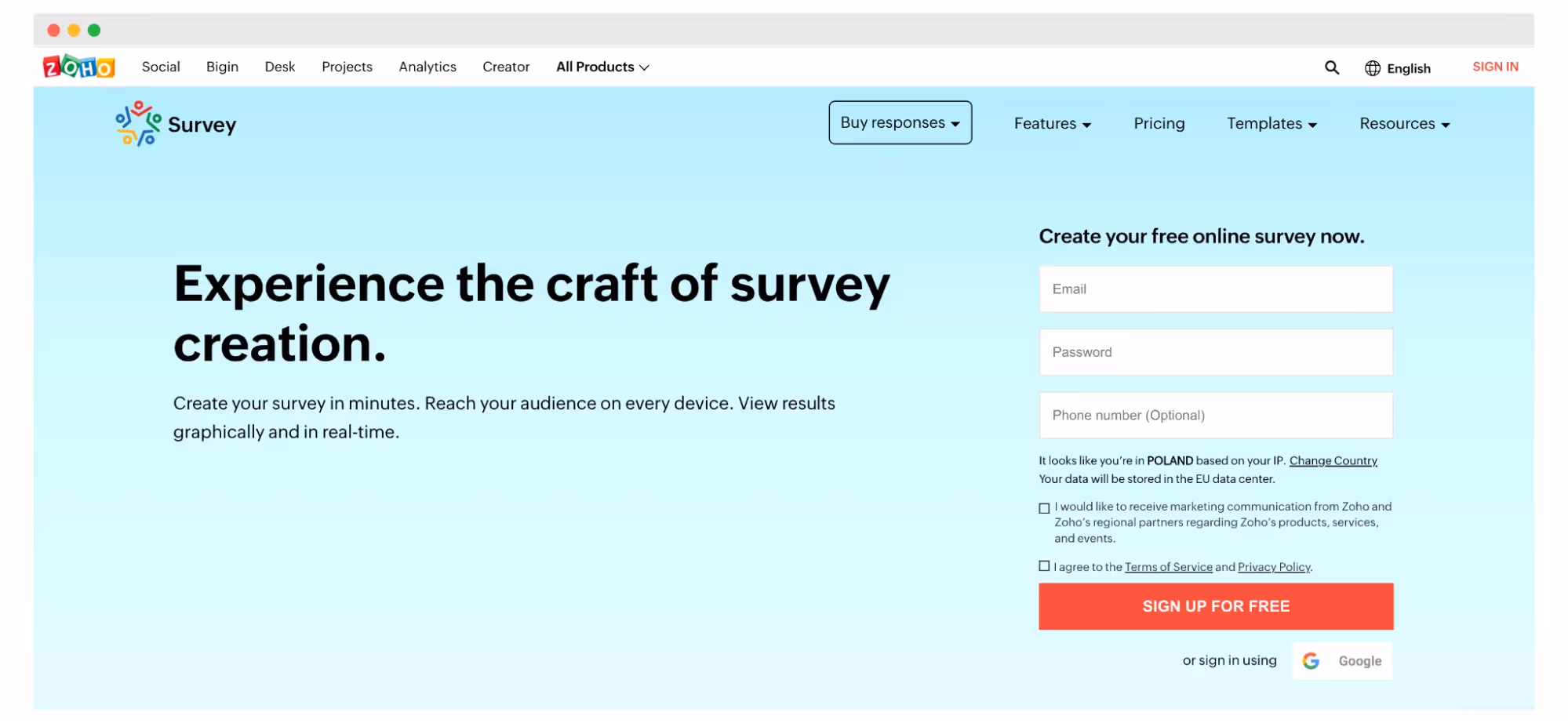
Task: Click the globe language icon
Action: (x=1373, y=68)
